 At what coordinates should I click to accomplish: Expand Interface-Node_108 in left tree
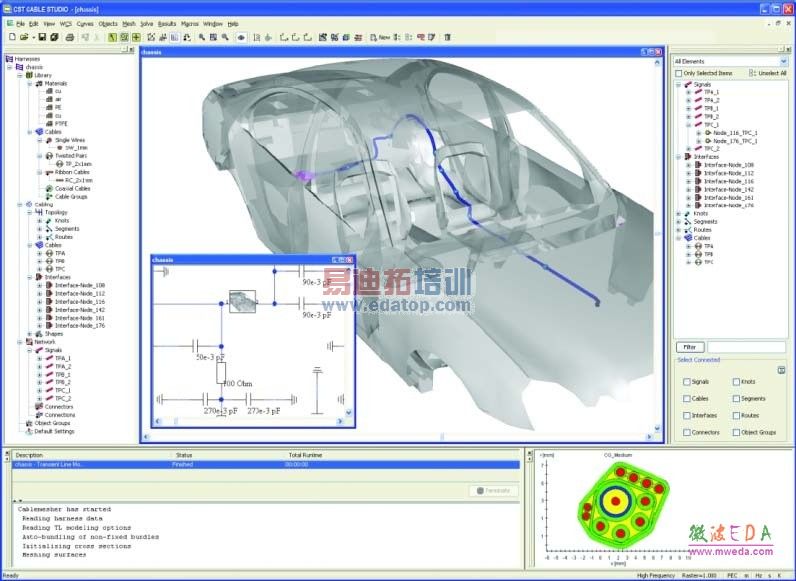(40, 285)
